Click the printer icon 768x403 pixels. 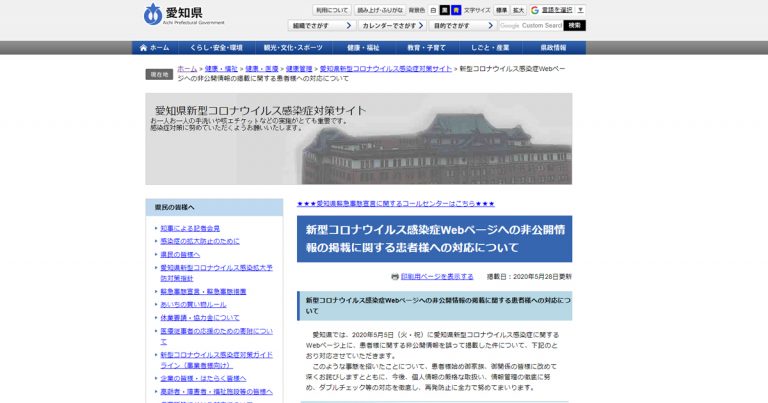tap(395, 277)
